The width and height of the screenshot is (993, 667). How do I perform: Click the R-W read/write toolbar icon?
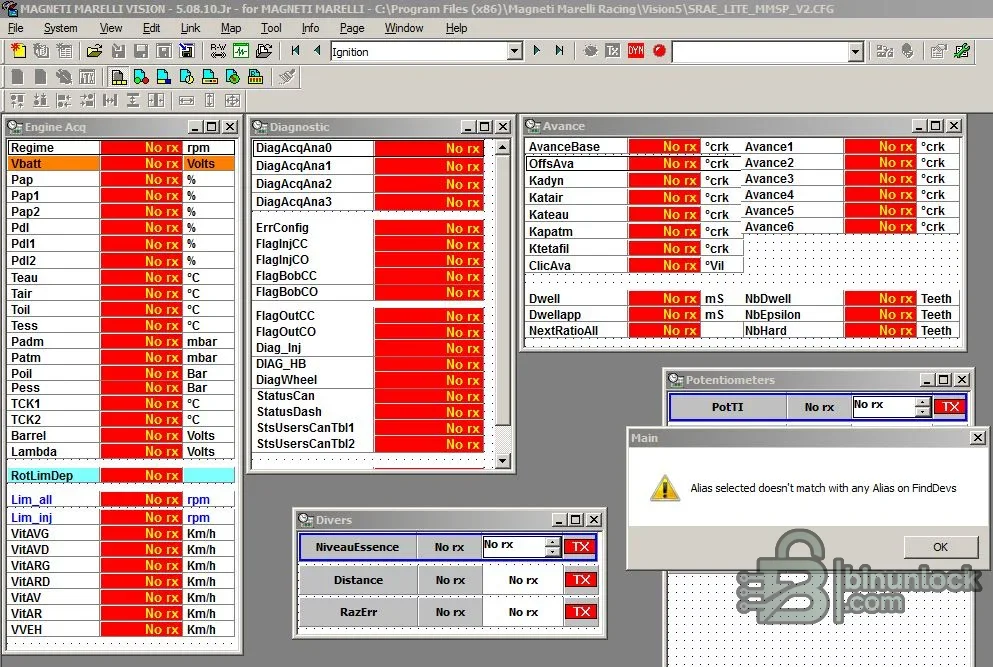(218, 51)
